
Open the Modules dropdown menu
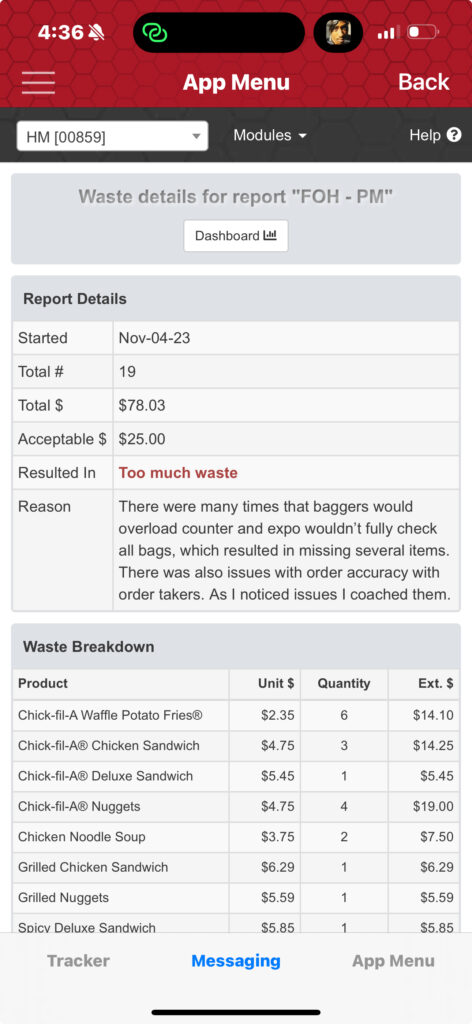pos(270,135)
